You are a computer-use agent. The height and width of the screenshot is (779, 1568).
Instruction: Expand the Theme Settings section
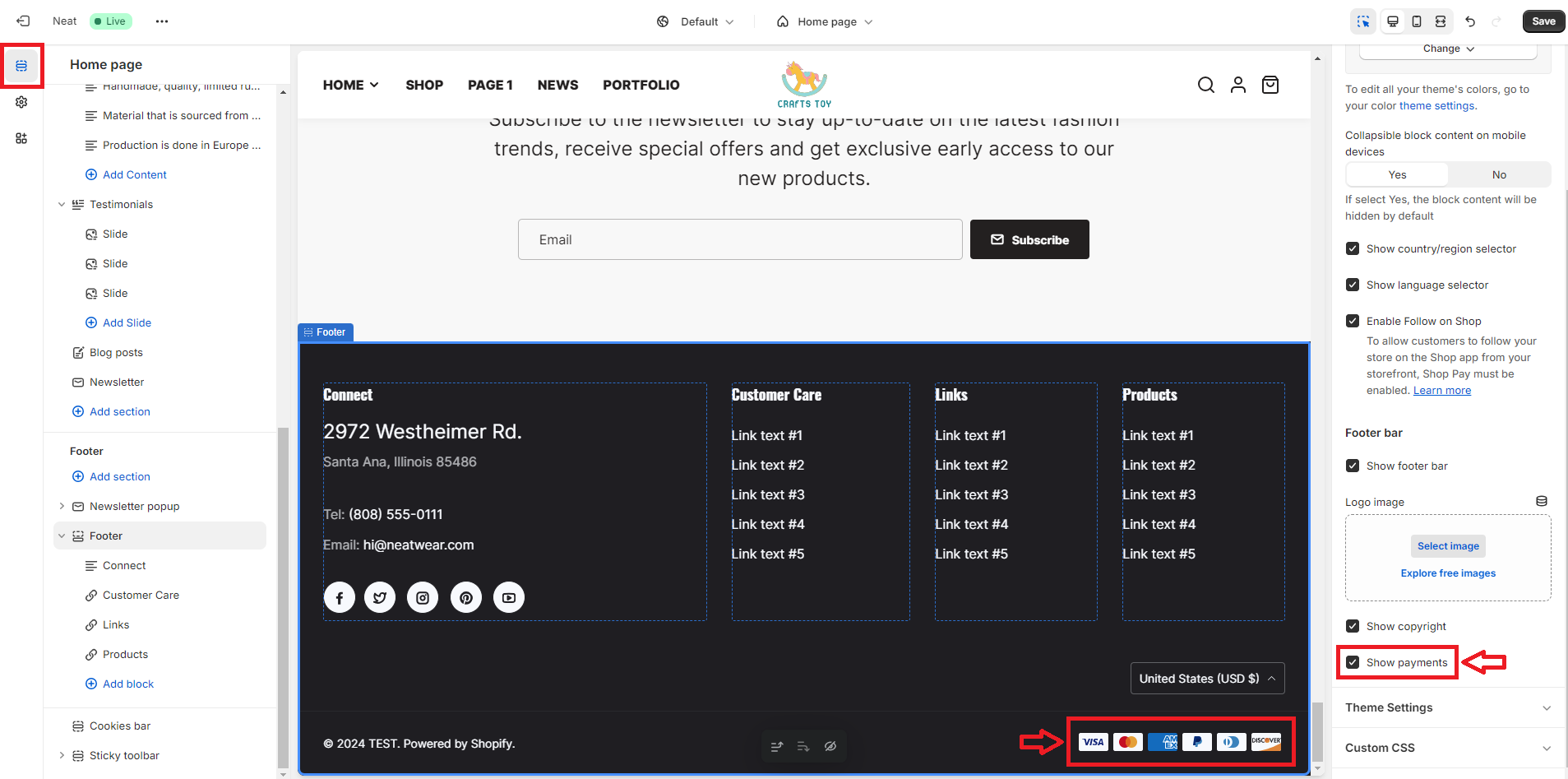click(x=1446, y=707)
